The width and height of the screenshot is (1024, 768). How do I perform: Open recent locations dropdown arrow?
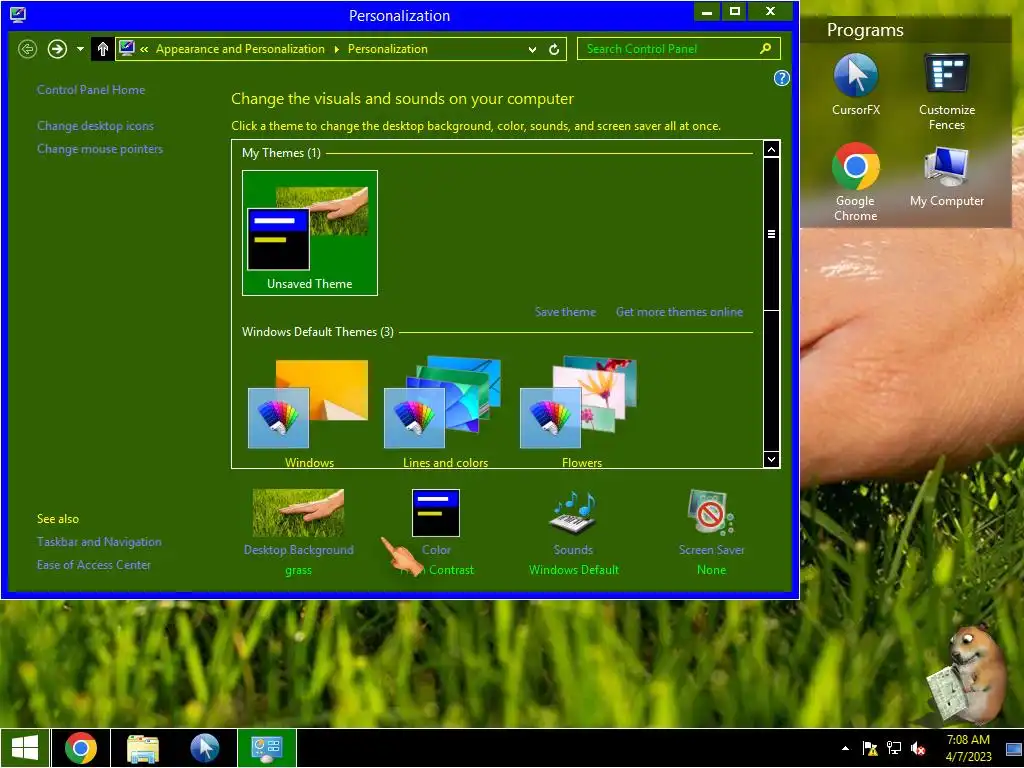point(80,49)
